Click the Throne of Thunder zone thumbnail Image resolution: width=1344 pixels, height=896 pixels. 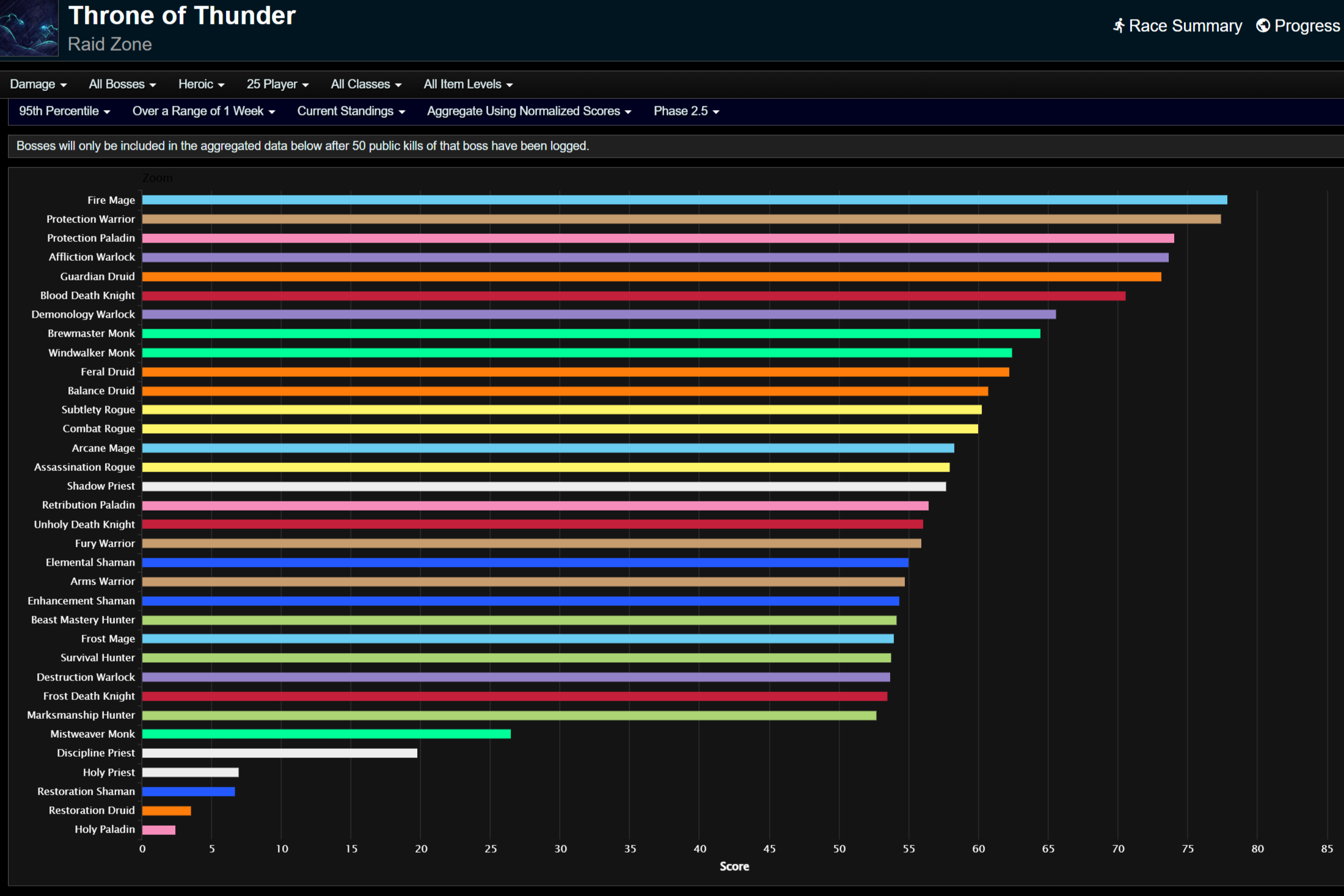29,28
